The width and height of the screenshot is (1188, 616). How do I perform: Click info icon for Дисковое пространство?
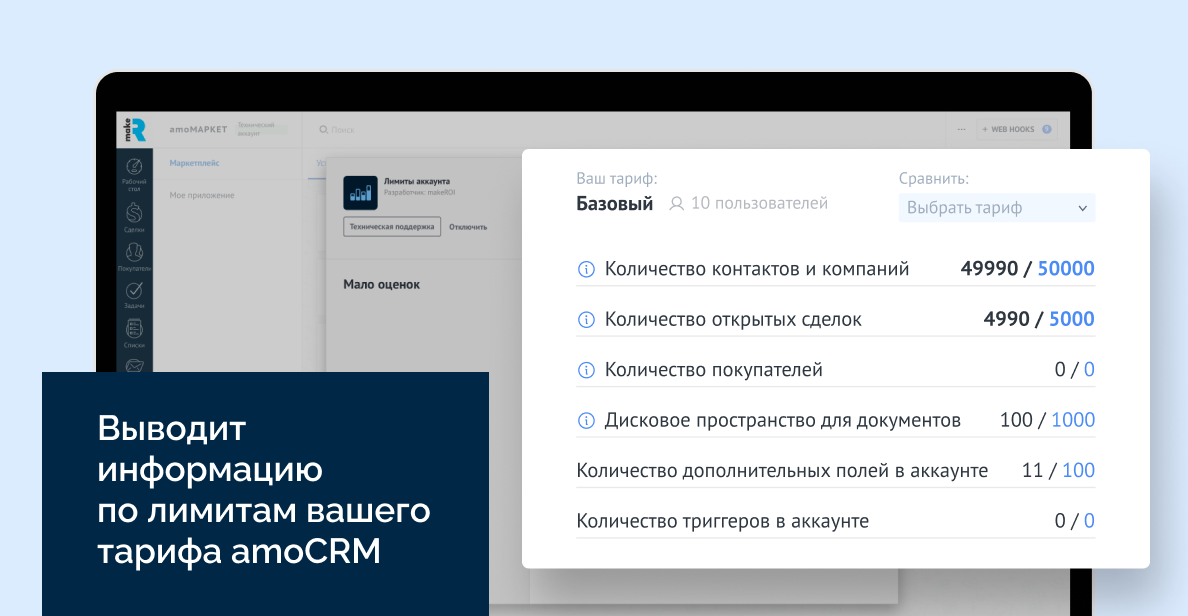[586, 421]
